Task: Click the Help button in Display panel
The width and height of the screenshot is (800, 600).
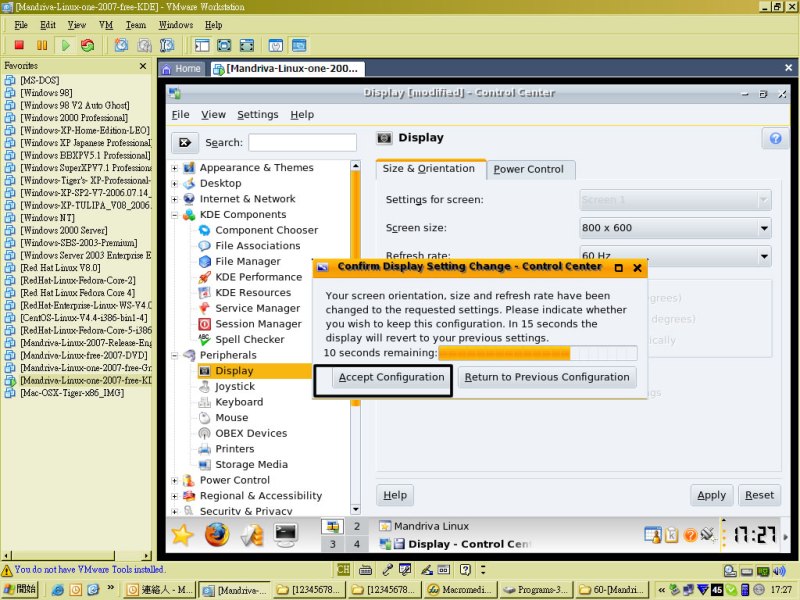Action: pyautogui.click(x=395, y=495)
